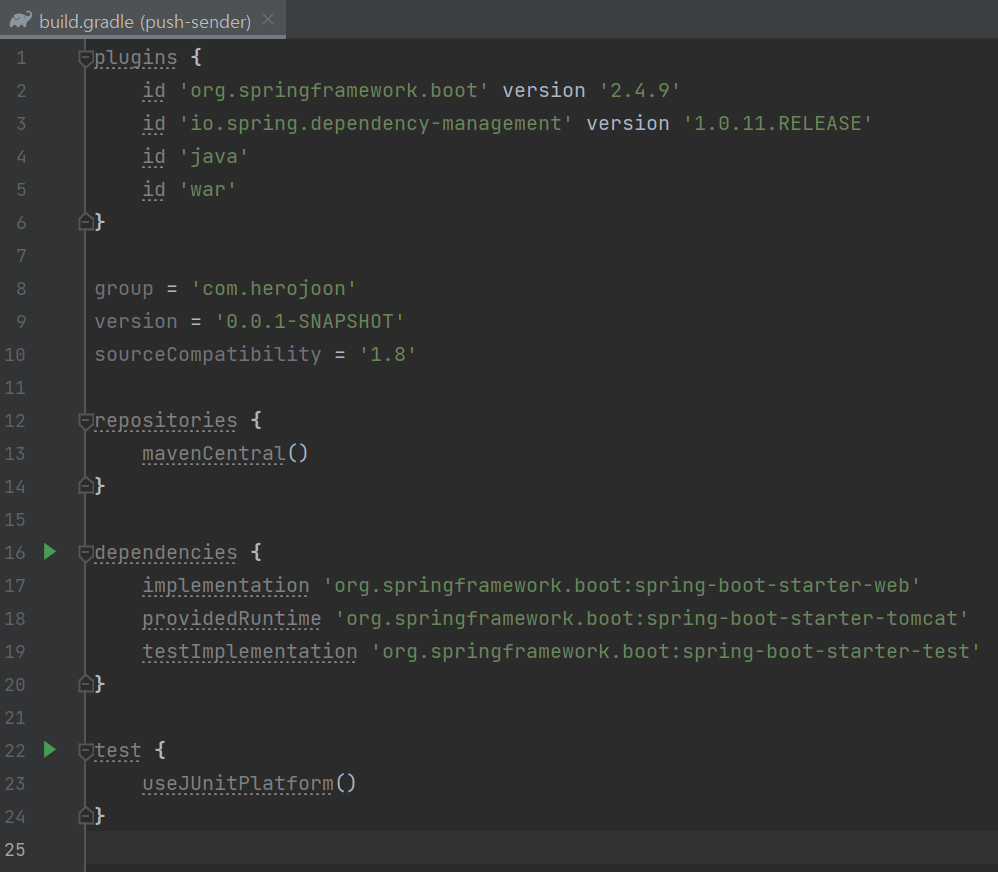
Task: Click fold marker at repositories closing brace
Action: (85, 486)
